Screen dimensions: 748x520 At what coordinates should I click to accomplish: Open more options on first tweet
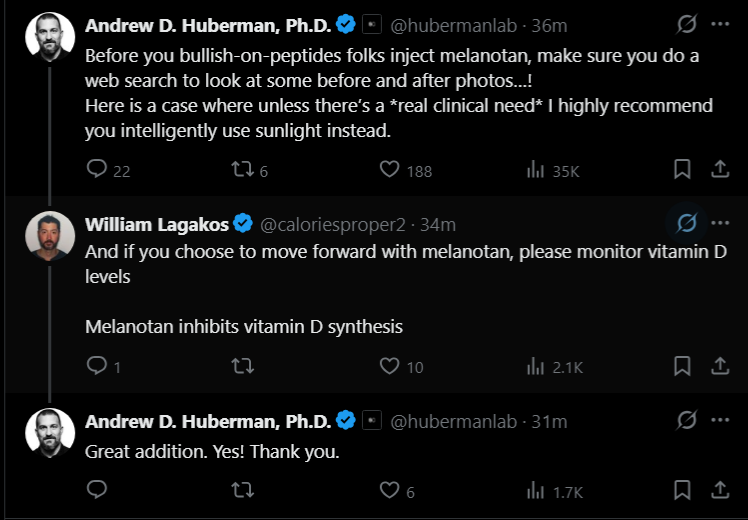click(719, 23)
